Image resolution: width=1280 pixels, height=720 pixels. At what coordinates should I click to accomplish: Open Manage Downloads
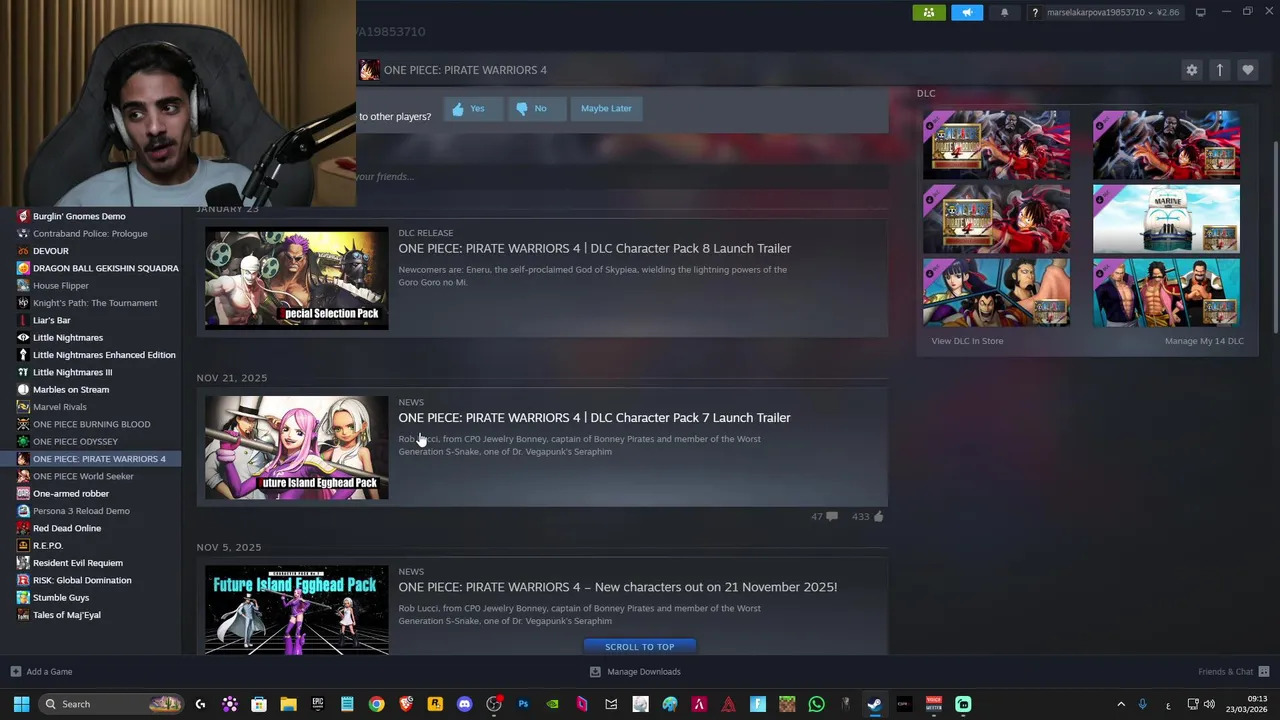pos(635,672)
